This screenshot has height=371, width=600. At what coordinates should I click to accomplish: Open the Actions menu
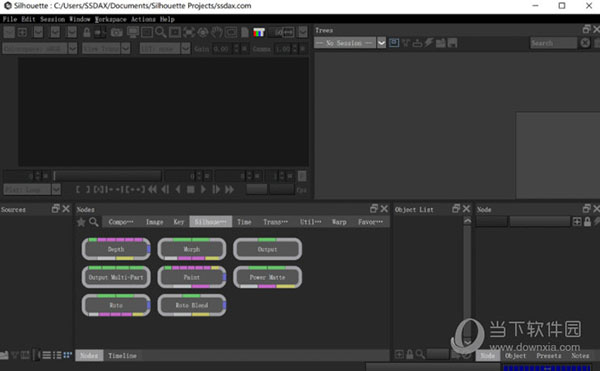click(x=143, y=19)
